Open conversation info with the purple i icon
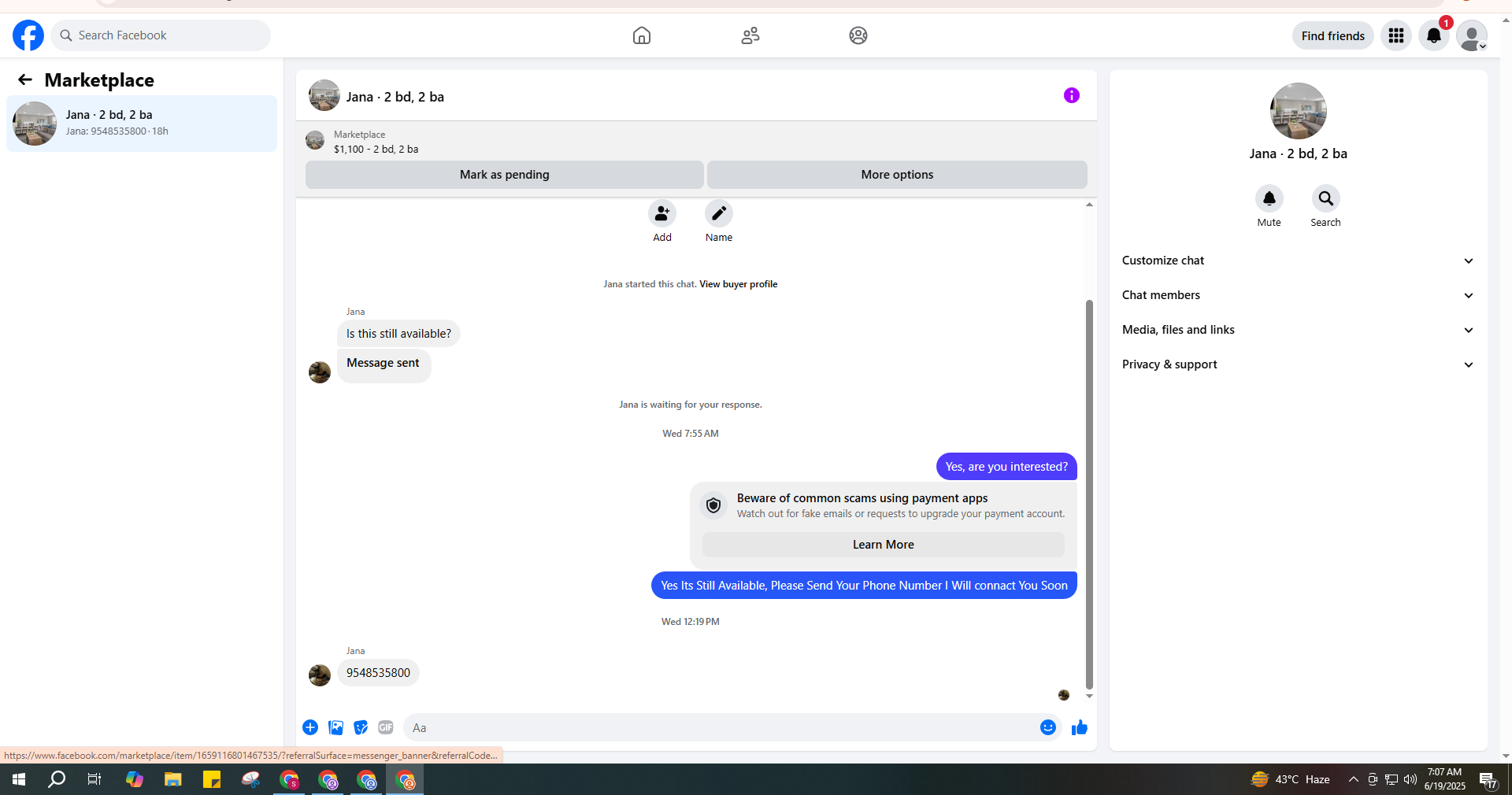The image size is (1512, 795). [1072, 95]
